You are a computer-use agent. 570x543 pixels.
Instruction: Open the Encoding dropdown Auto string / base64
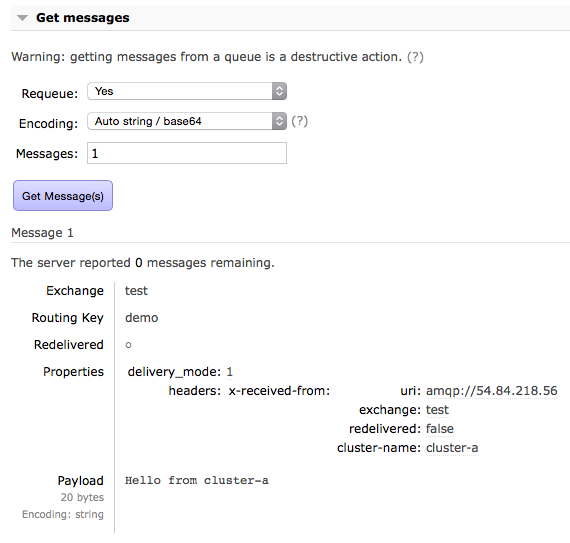point(187,121)
